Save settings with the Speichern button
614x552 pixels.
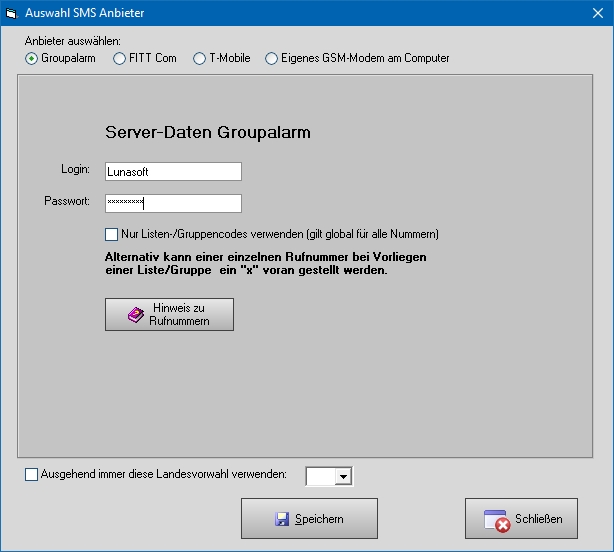(x=309, y=518)
